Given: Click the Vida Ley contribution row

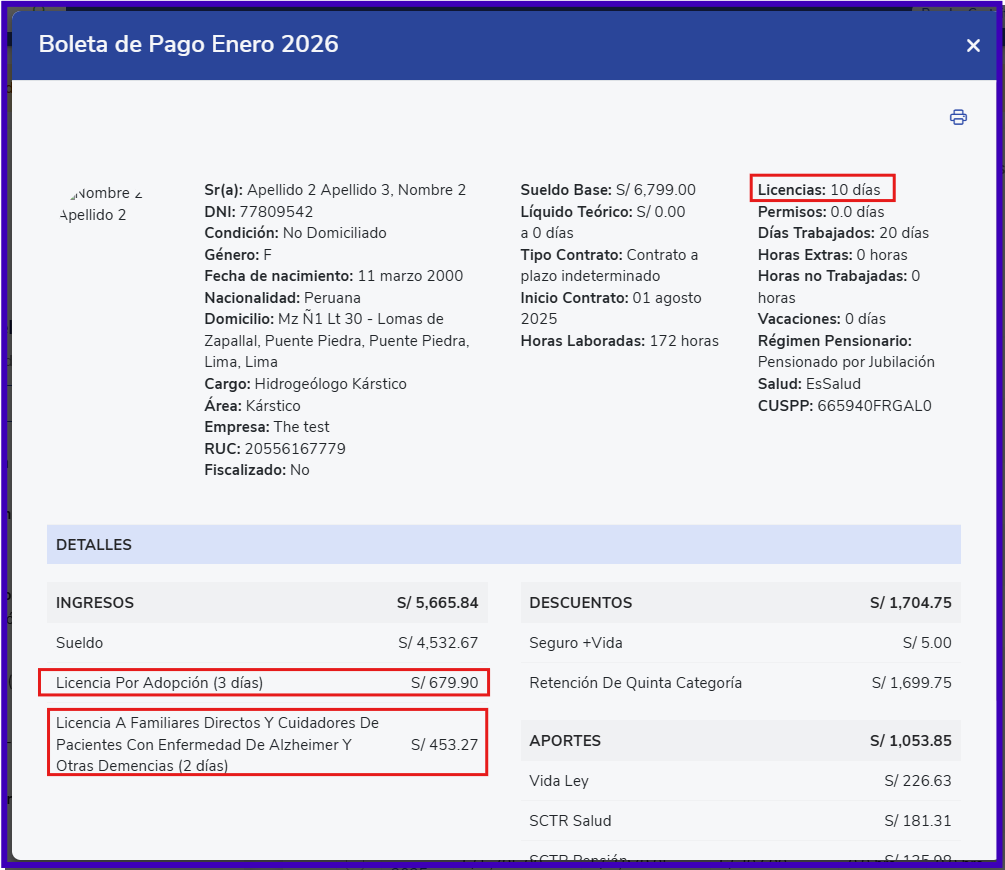Looking at the screenshot, I should (740, 781).
